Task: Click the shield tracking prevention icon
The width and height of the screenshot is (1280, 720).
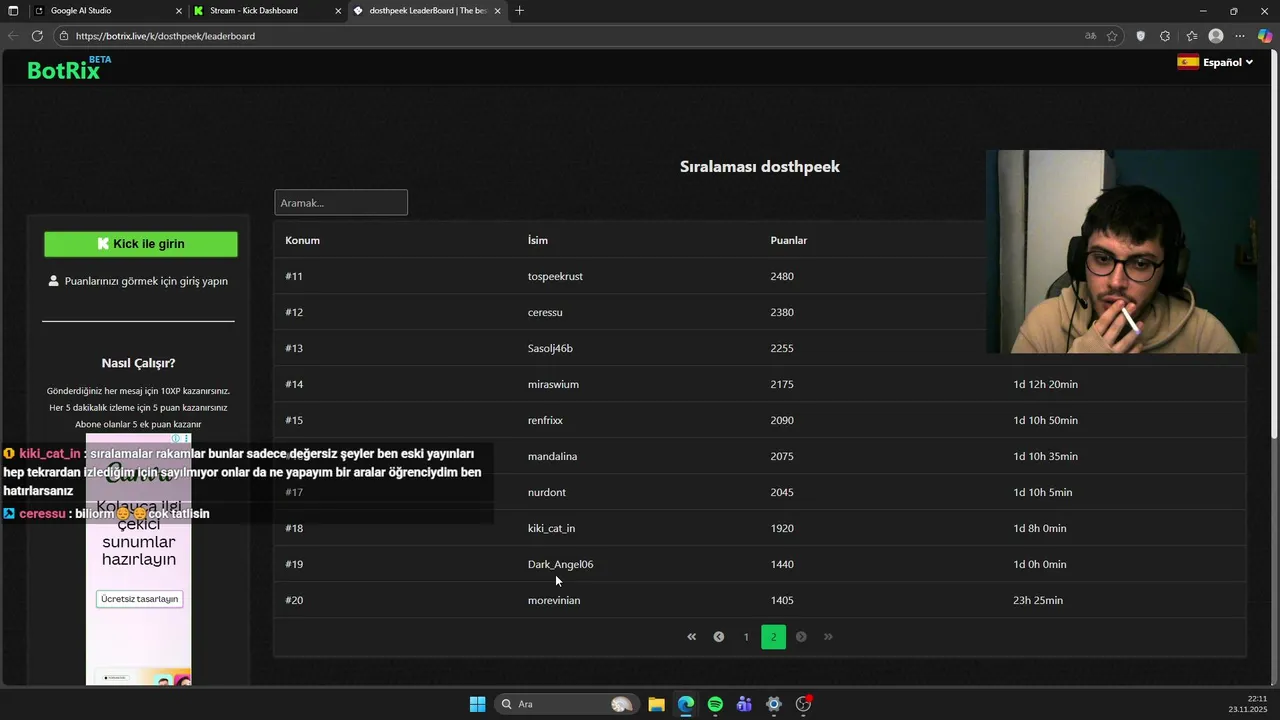Action: [1140, 36]
